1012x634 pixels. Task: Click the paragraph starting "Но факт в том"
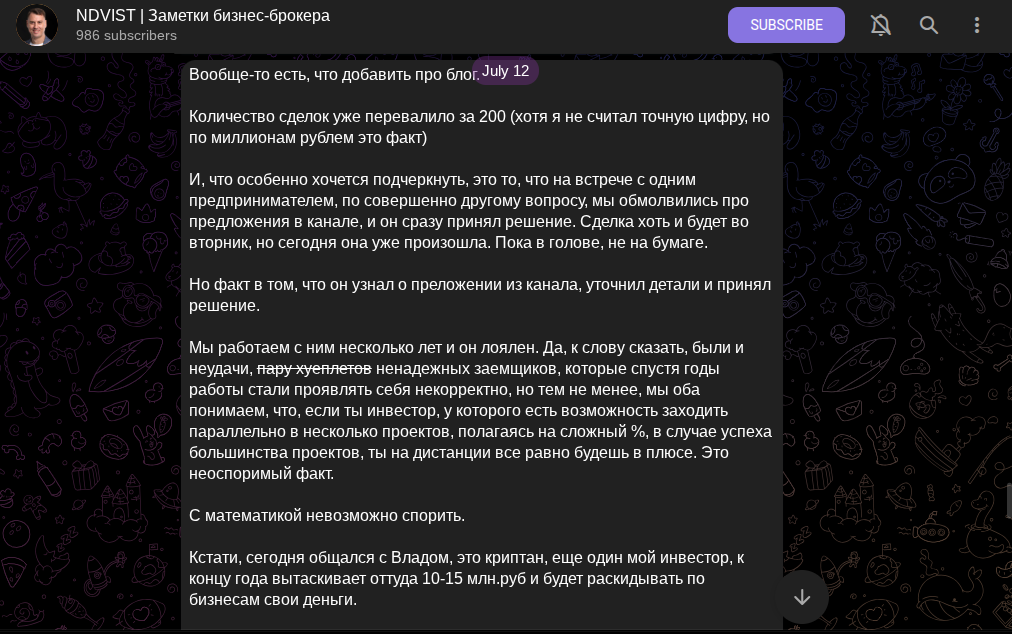[480, 295]
